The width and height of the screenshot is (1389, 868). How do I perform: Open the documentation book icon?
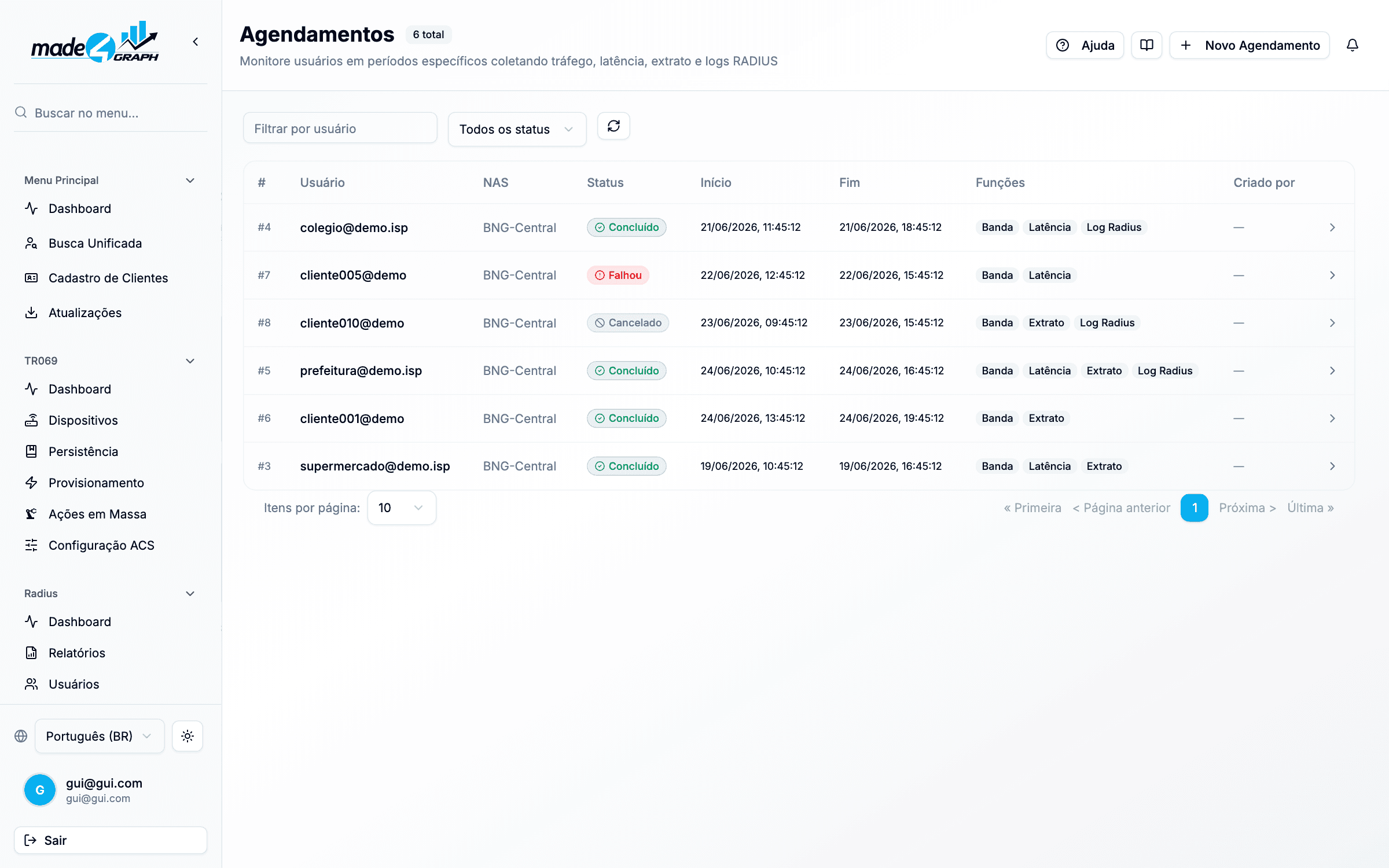click(1147, 45)
